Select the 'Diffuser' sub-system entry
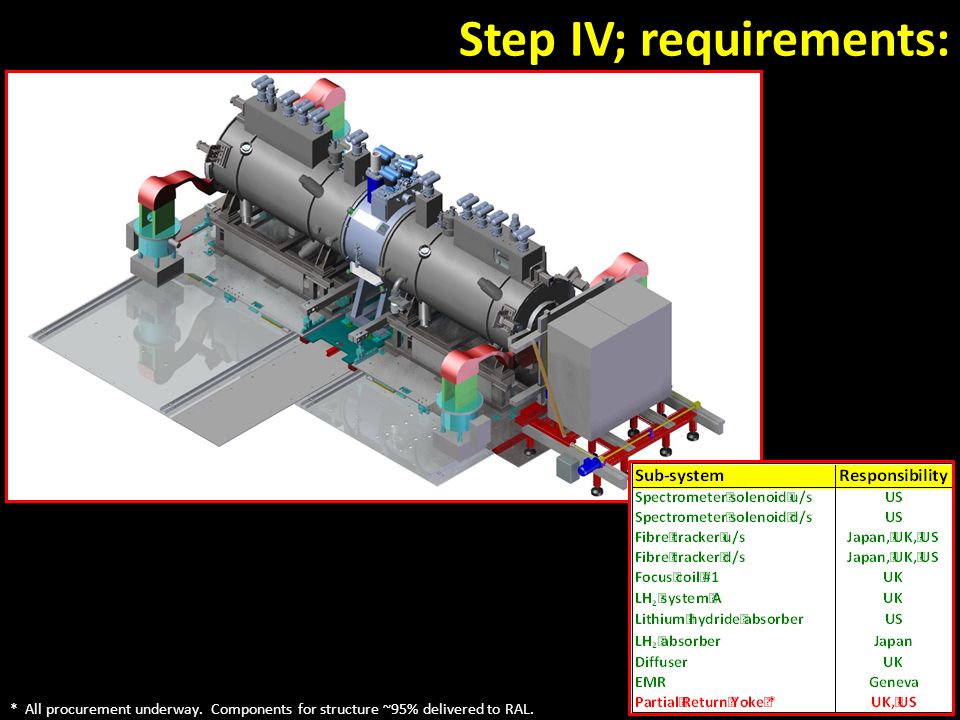Image resolution: width=960 pixels, height=720 pixels. pos(661,662)
